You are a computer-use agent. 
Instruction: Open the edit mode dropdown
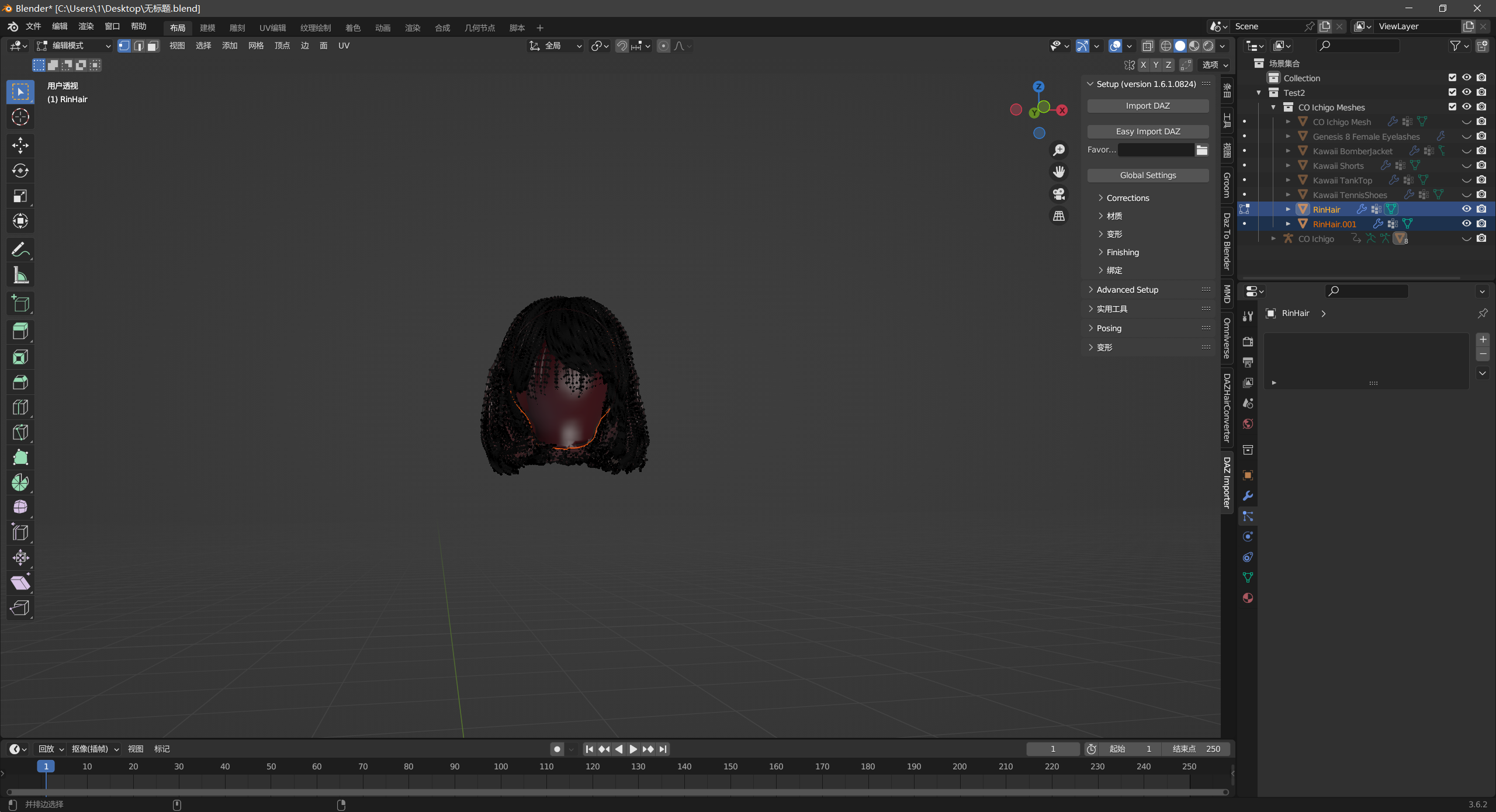click(74, 46)
